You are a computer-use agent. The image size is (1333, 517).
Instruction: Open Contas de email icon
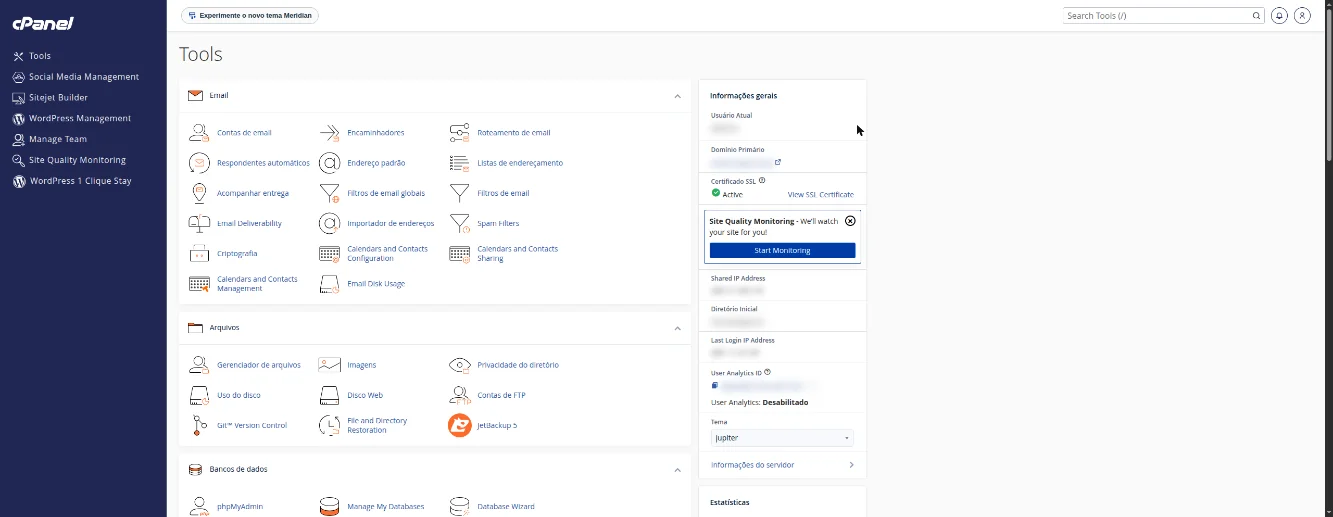tap(199, 132)
